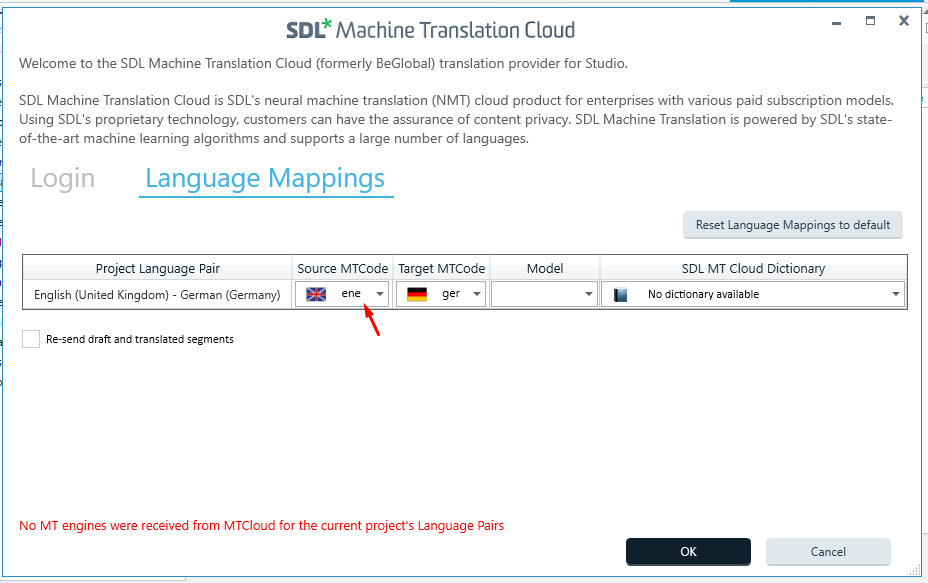Open the SDL MT Cloud Dictionary dropdown
Image resolution: width=928 pixels, height=583 pixels.
(753, 294)
